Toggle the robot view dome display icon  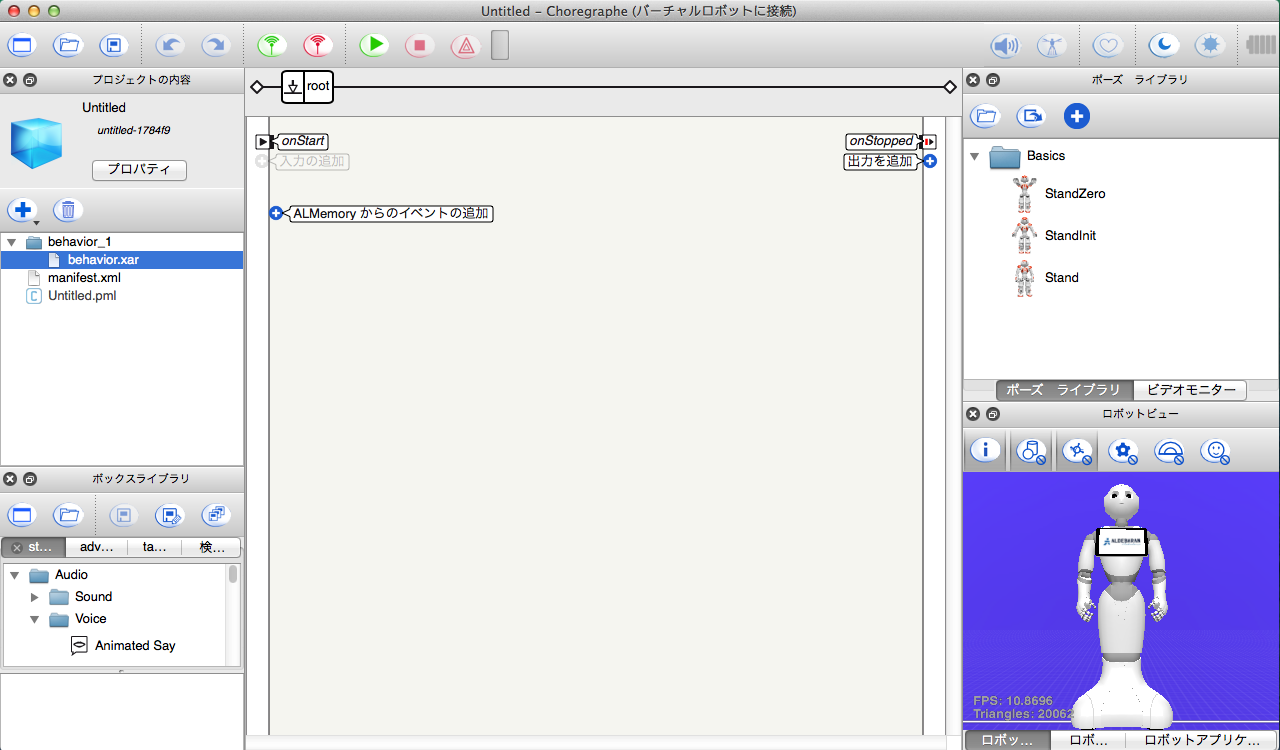tap(1170, 452)
